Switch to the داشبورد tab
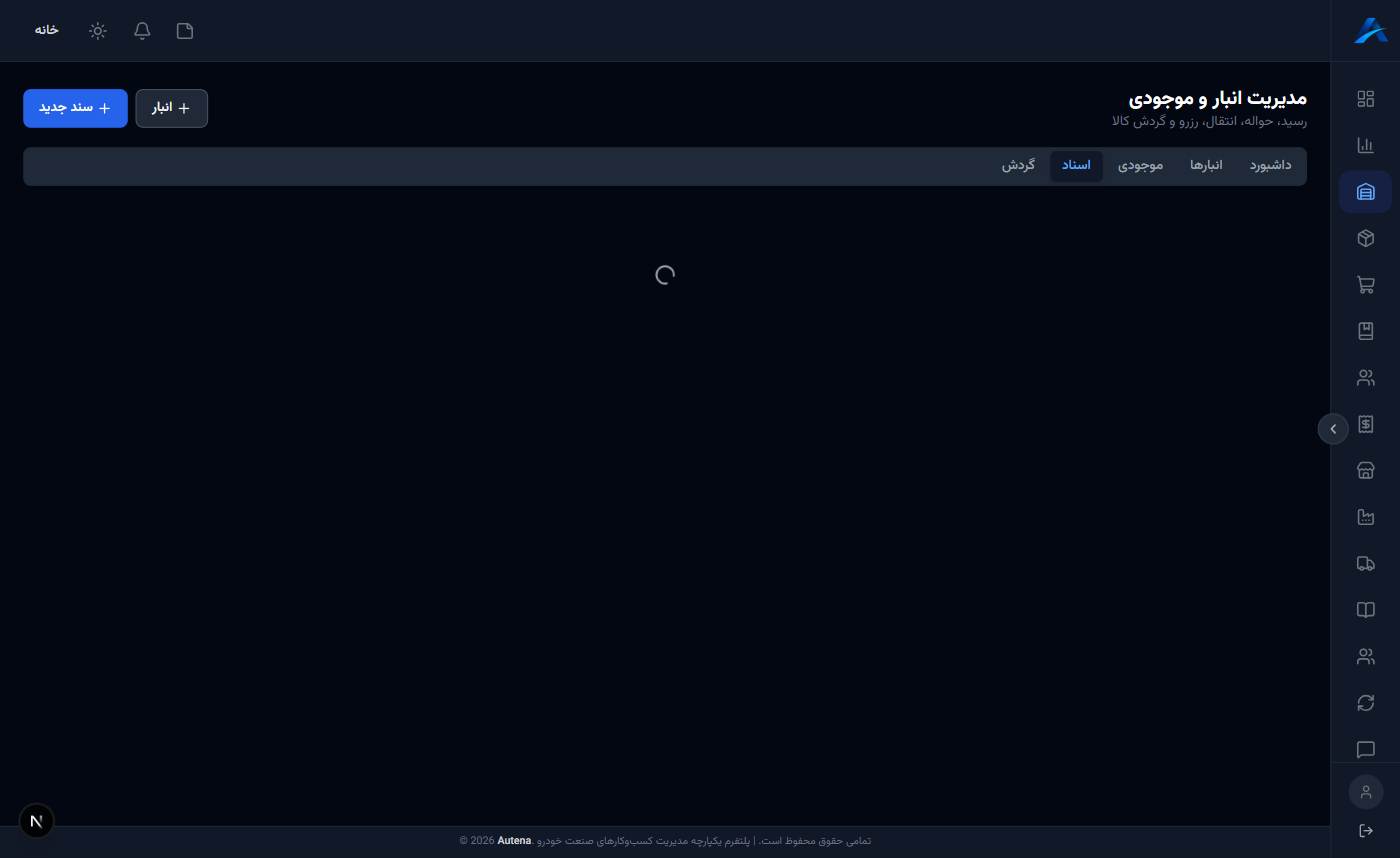The height and width of the screenshot is (858, 1400). tap(1270, 166)
